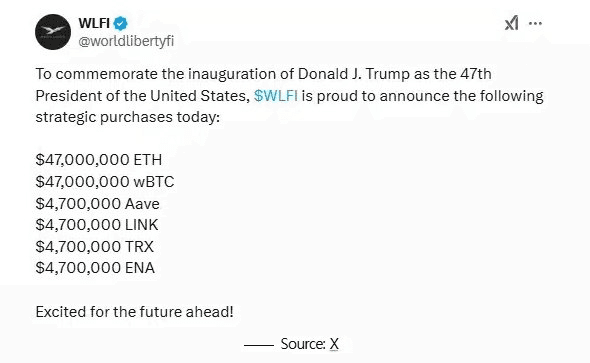Image resolution: width=590 pixels, height=363 pixels.
Task: Click the 'Source:' caption label
Action: click(303, 344)
